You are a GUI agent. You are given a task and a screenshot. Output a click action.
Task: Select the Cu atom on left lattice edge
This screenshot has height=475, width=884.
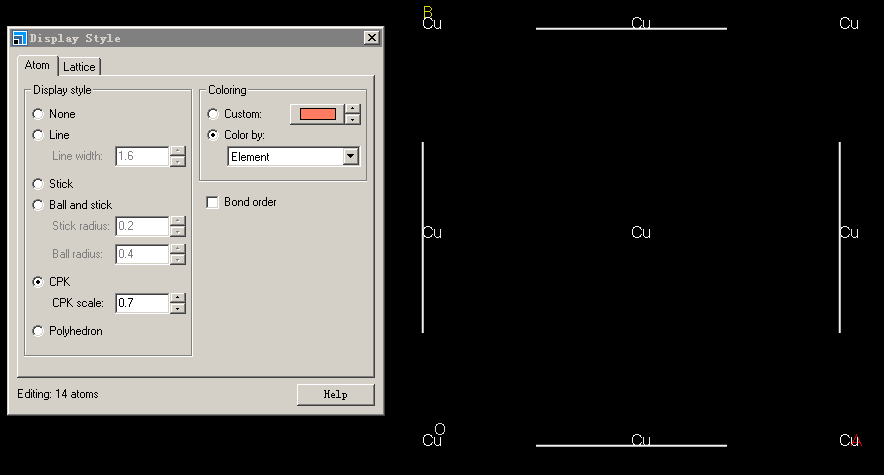point(432,232)
